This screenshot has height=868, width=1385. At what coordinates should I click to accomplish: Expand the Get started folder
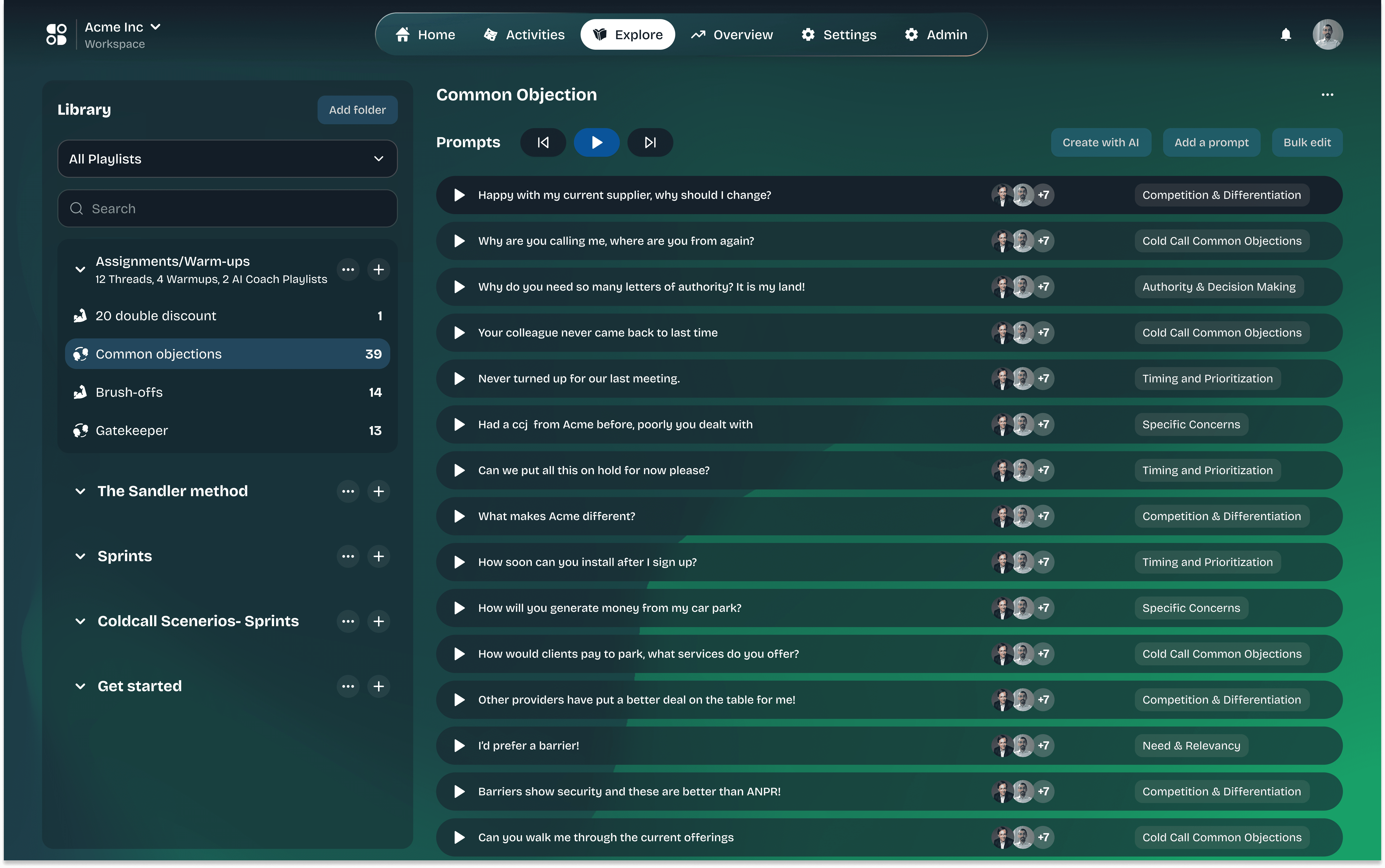pos(80,687)
